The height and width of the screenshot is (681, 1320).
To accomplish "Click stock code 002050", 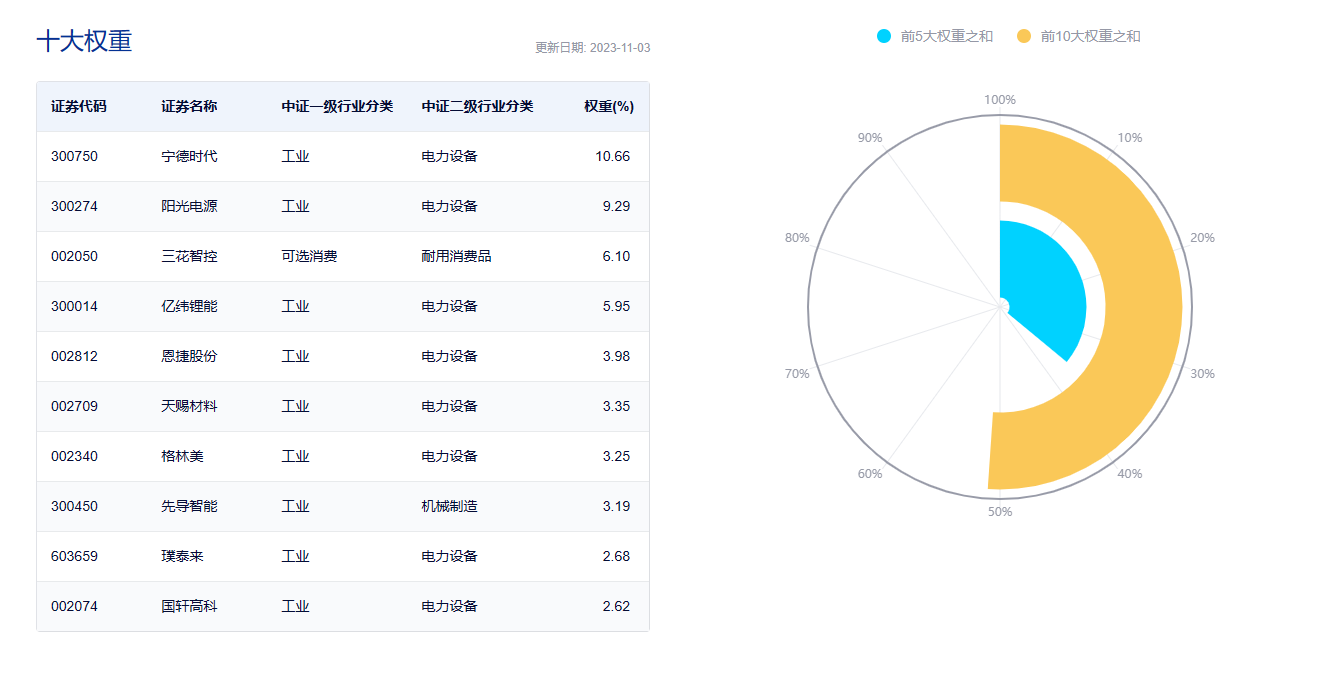I will coord(75,257).
